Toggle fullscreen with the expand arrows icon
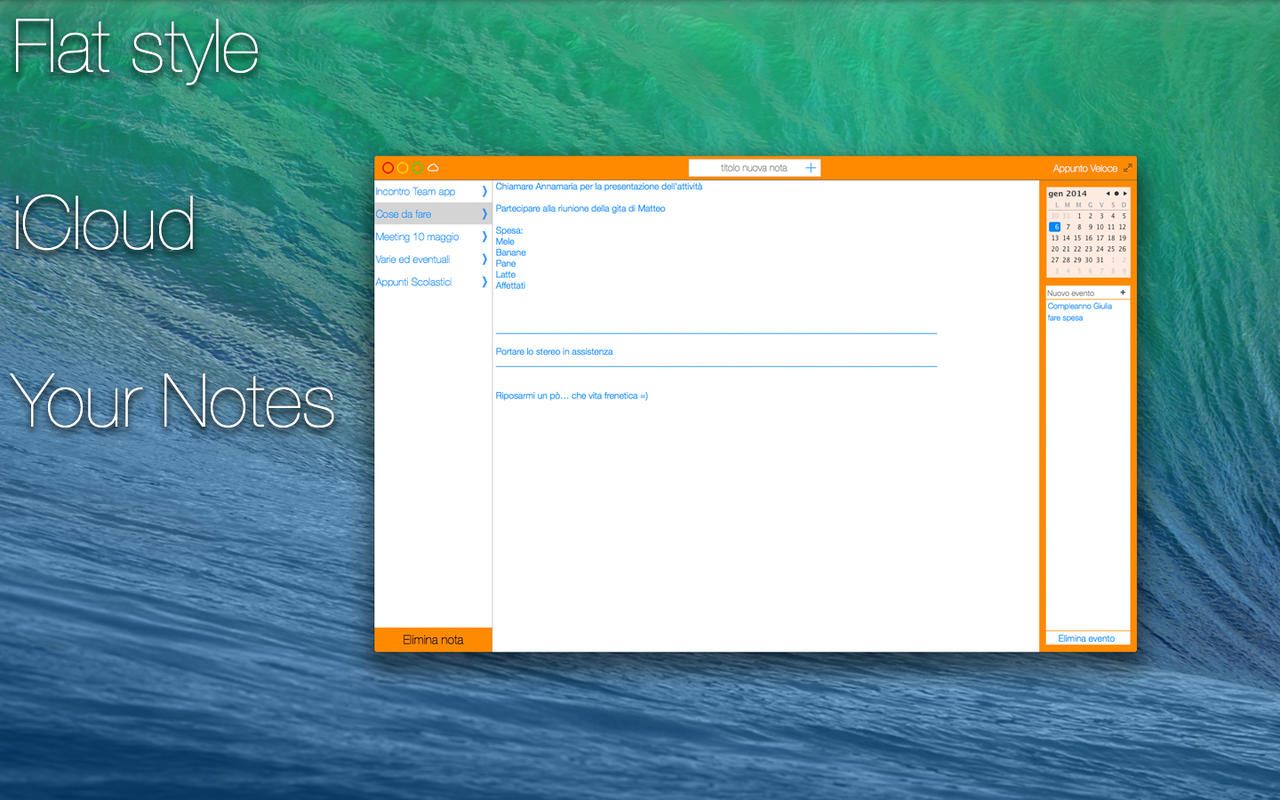 (x=1128, y=168)
